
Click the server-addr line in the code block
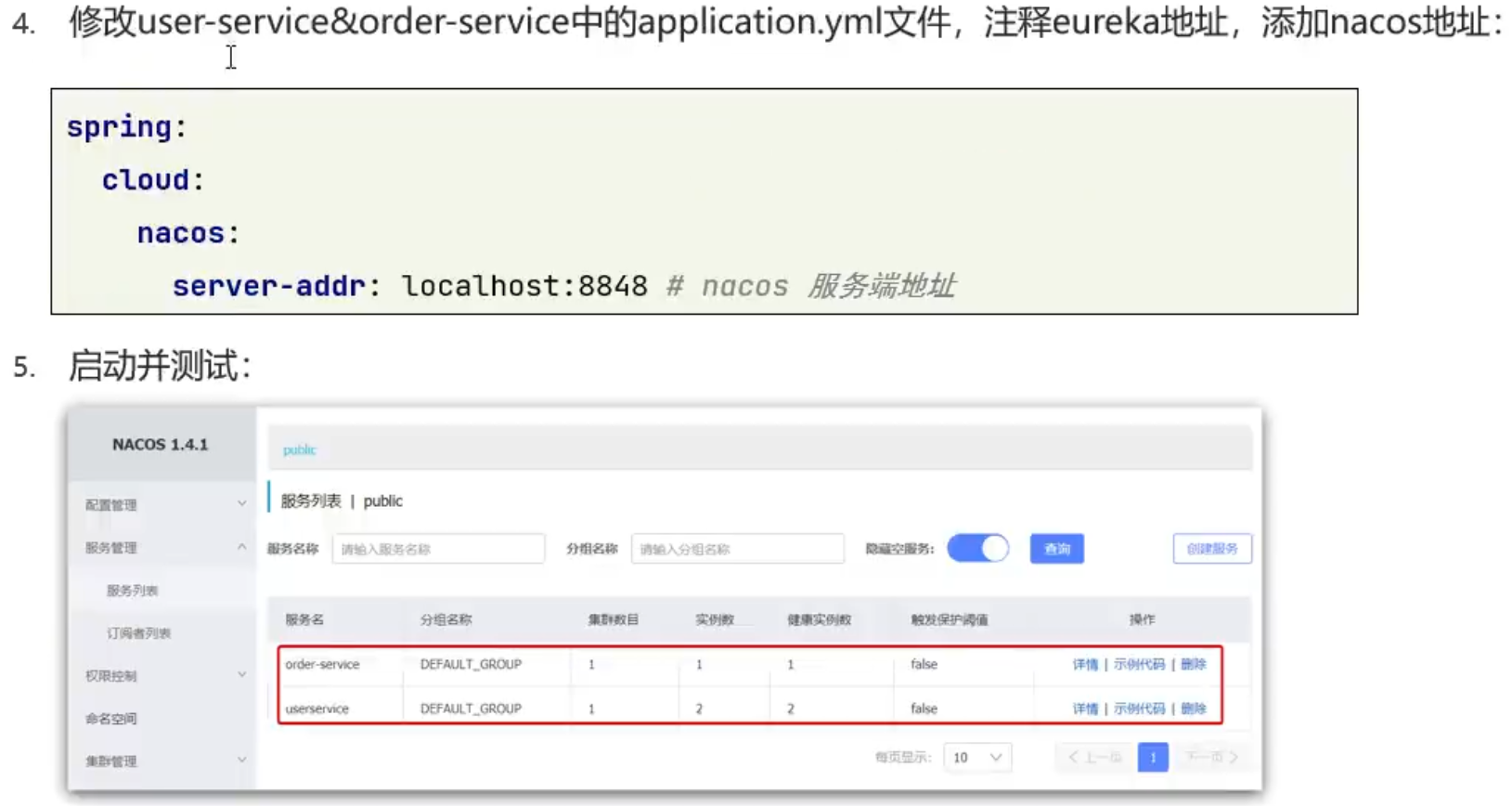(564, 285)
